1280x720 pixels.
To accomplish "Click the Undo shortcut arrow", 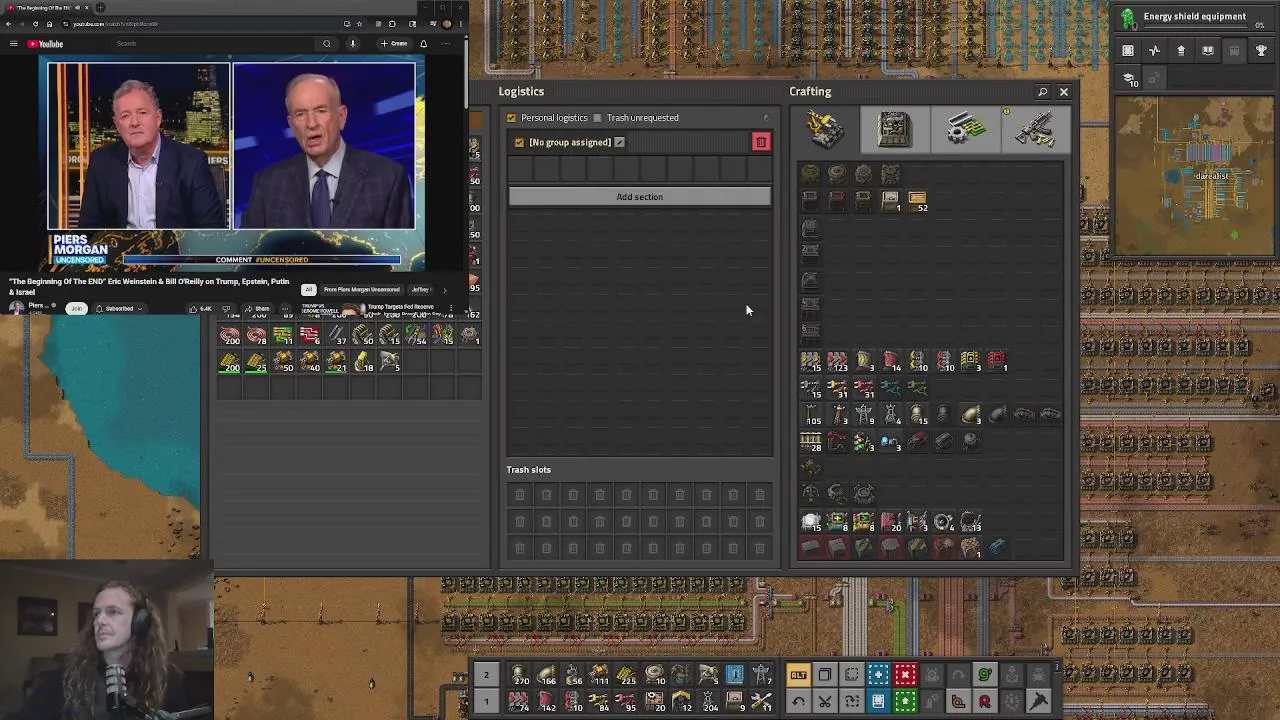I will pos(798,702).
